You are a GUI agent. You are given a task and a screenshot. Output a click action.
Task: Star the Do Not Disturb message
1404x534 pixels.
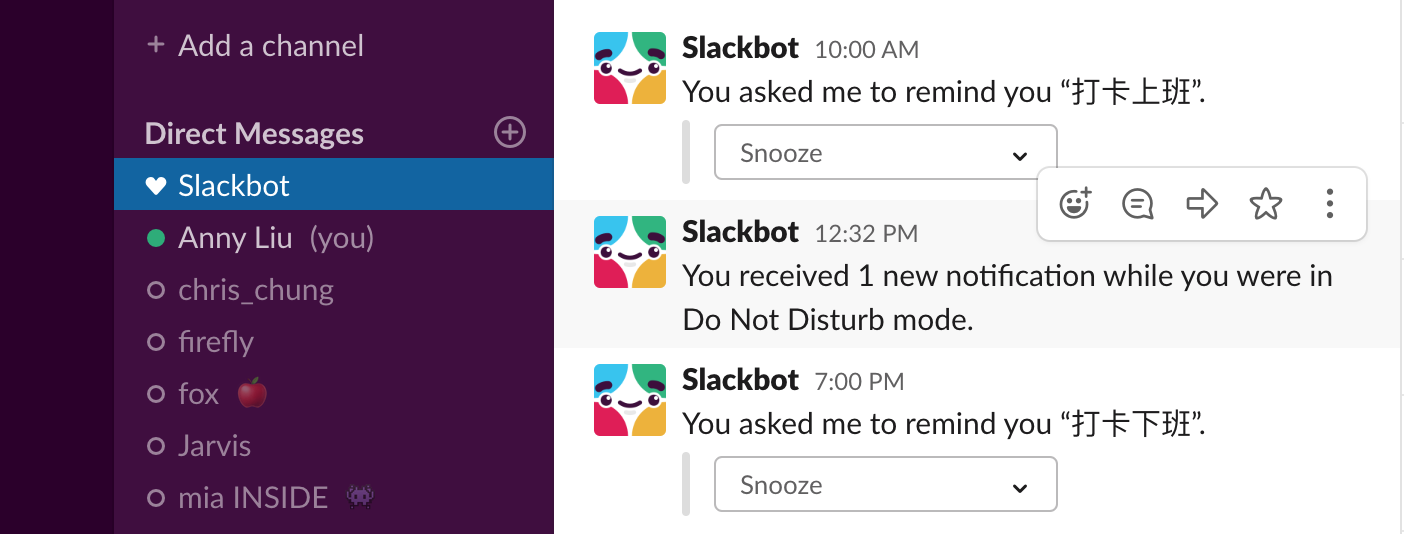[1266, 204]
